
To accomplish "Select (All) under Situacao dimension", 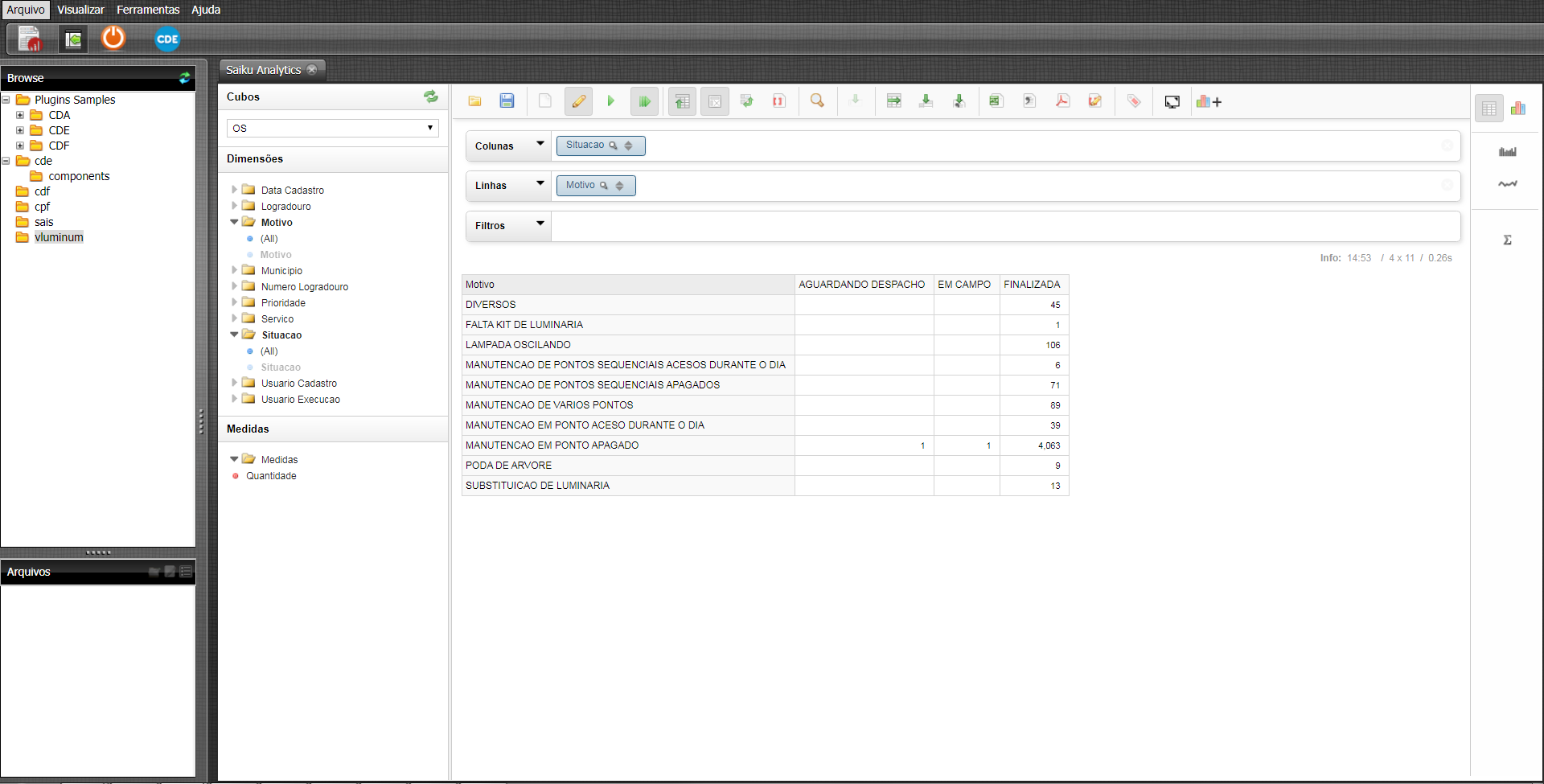I will point(269,351).
